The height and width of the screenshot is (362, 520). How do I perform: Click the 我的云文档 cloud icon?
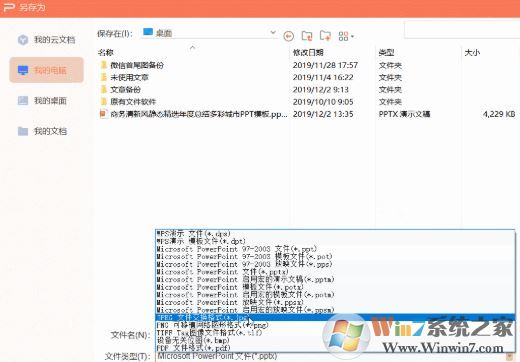coord(23,40)
